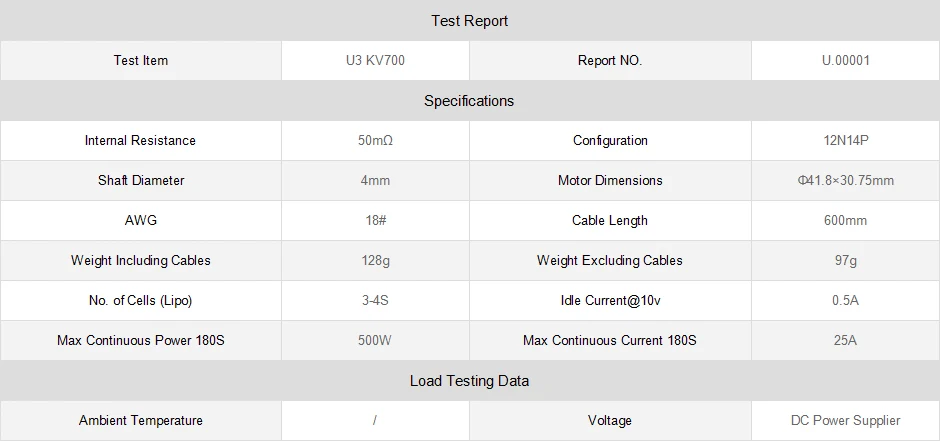Click the Shaft Diameter label
The width and height of the screenshot is (940, 441).
[x=141, y=180]
